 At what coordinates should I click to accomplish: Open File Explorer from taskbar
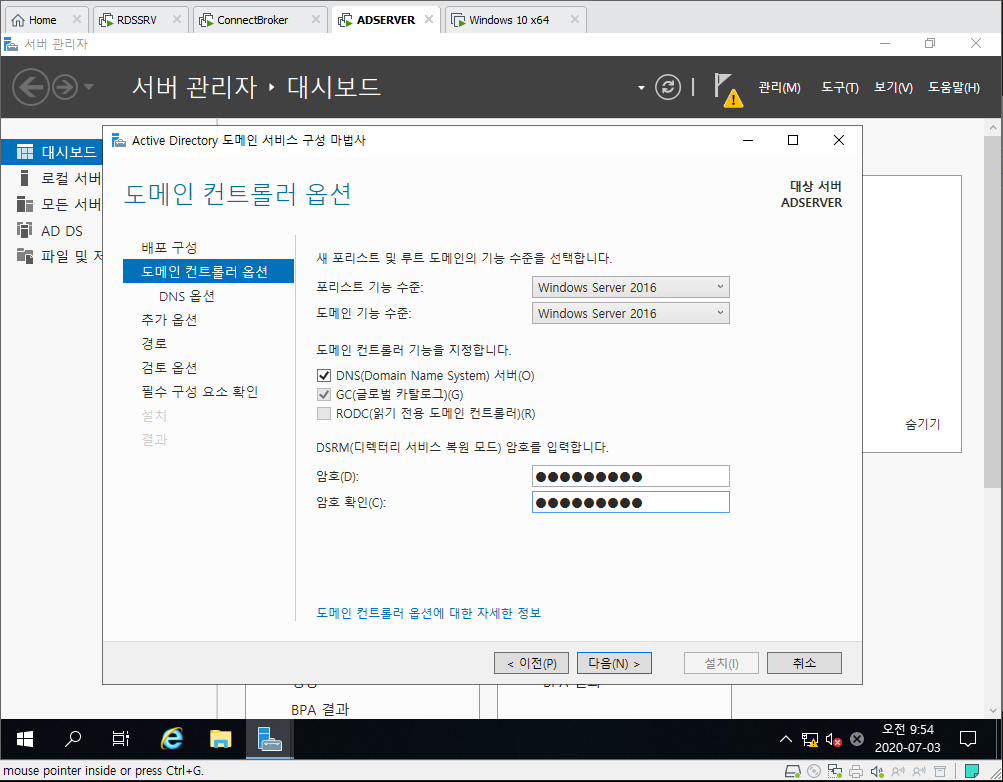220,739
